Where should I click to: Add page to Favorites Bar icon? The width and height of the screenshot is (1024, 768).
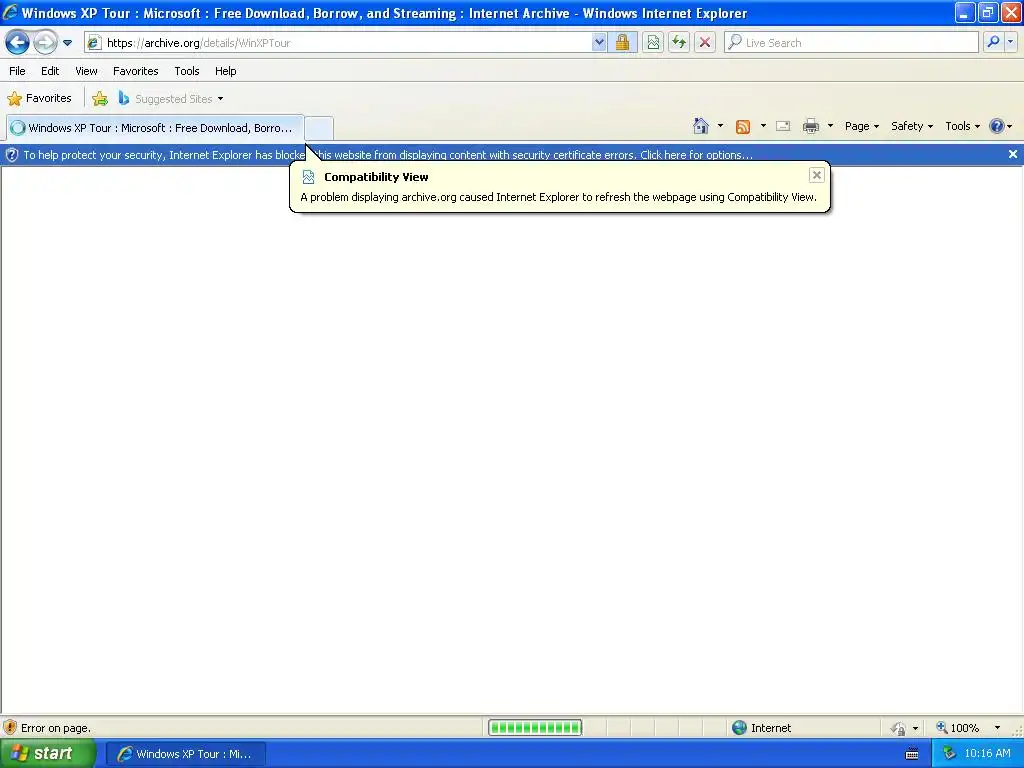click(100, 99)
